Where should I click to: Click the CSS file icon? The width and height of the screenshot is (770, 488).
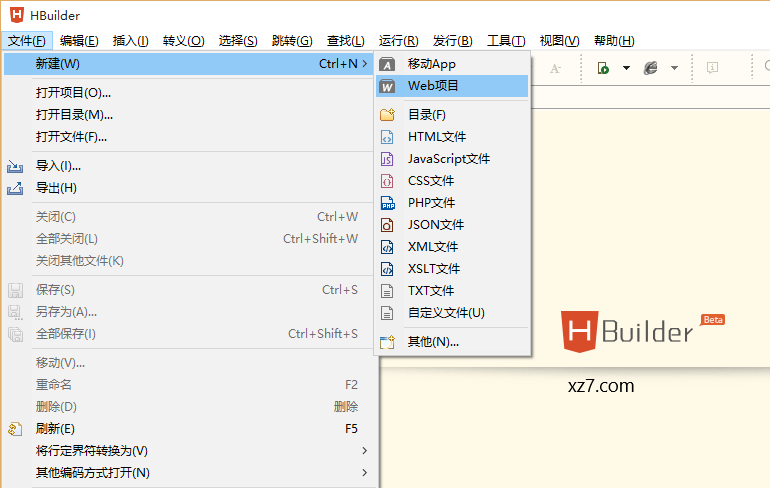click(x=387, y=181)
